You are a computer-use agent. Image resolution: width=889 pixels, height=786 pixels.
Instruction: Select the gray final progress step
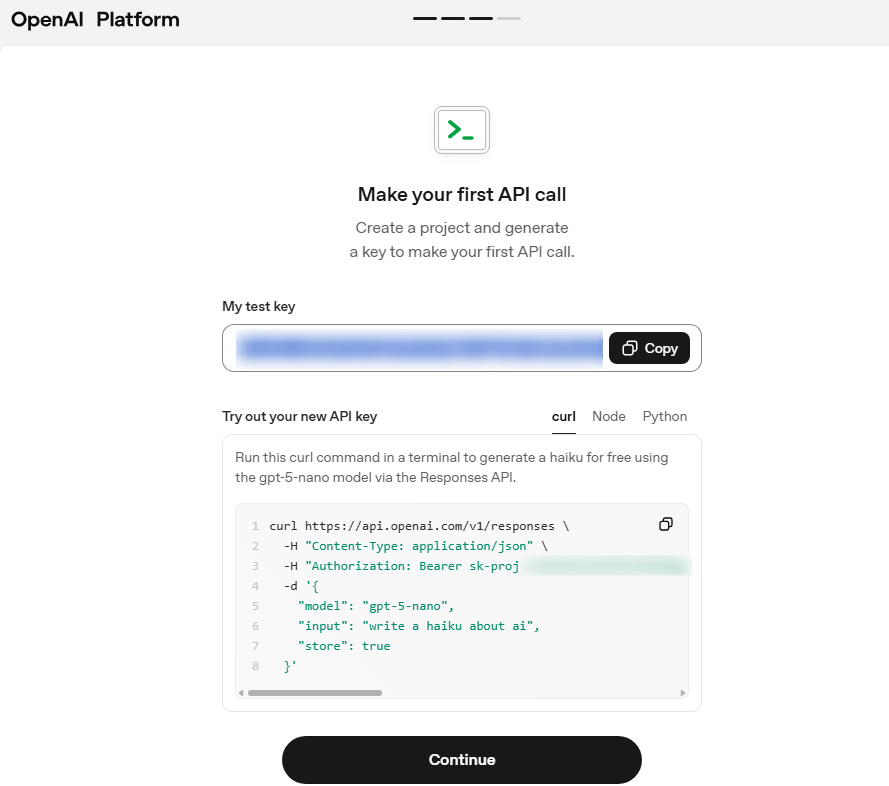[x=509, y=18]
